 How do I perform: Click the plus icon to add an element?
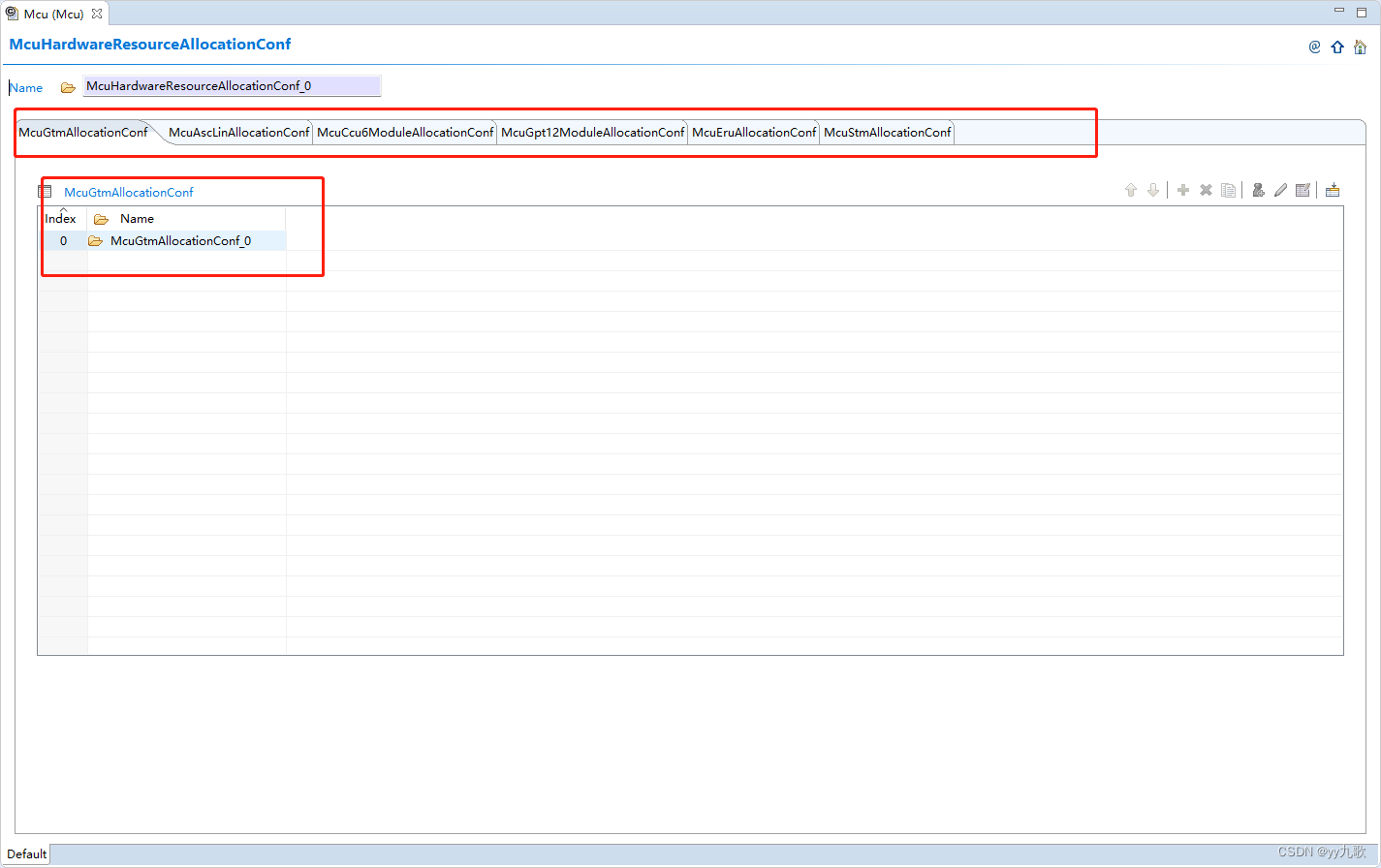point(1183,190)
